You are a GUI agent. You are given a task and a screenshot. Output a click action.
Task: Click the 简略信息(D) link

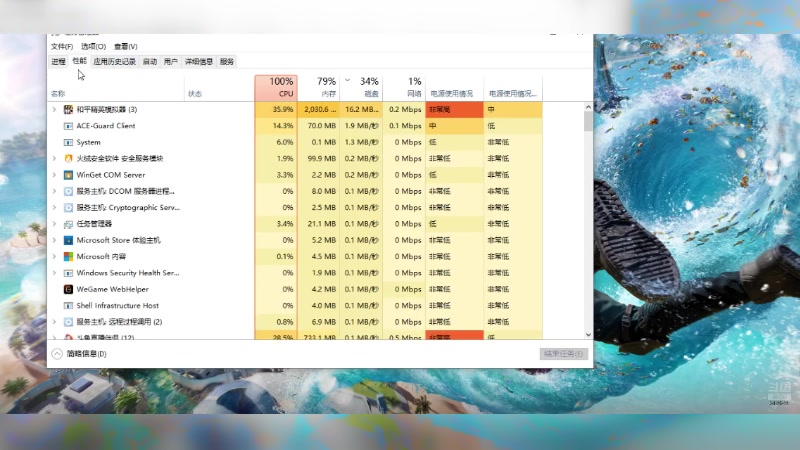pyautogui.click(x=86, y=354)
